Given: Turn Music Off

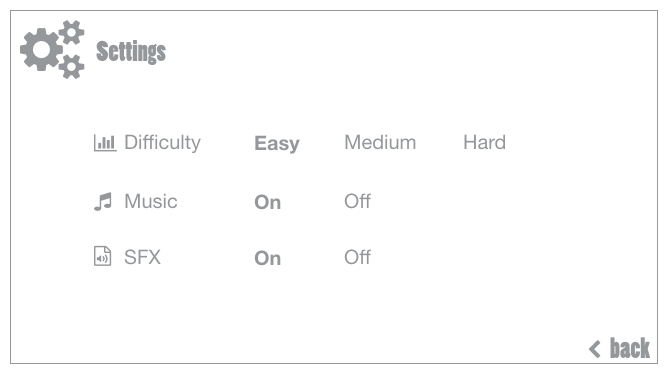Looking at the screenshot, I should tap(357, 201).
